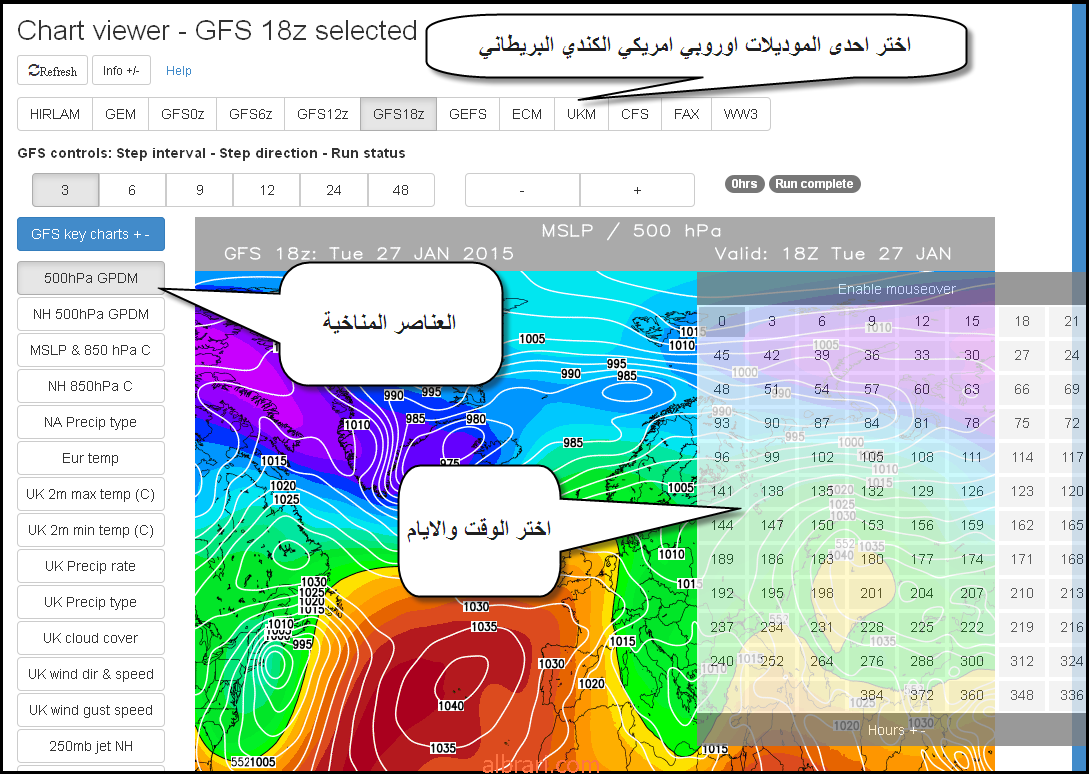
Task: Choose forecast hour 360
Action: tap(972, 695)
